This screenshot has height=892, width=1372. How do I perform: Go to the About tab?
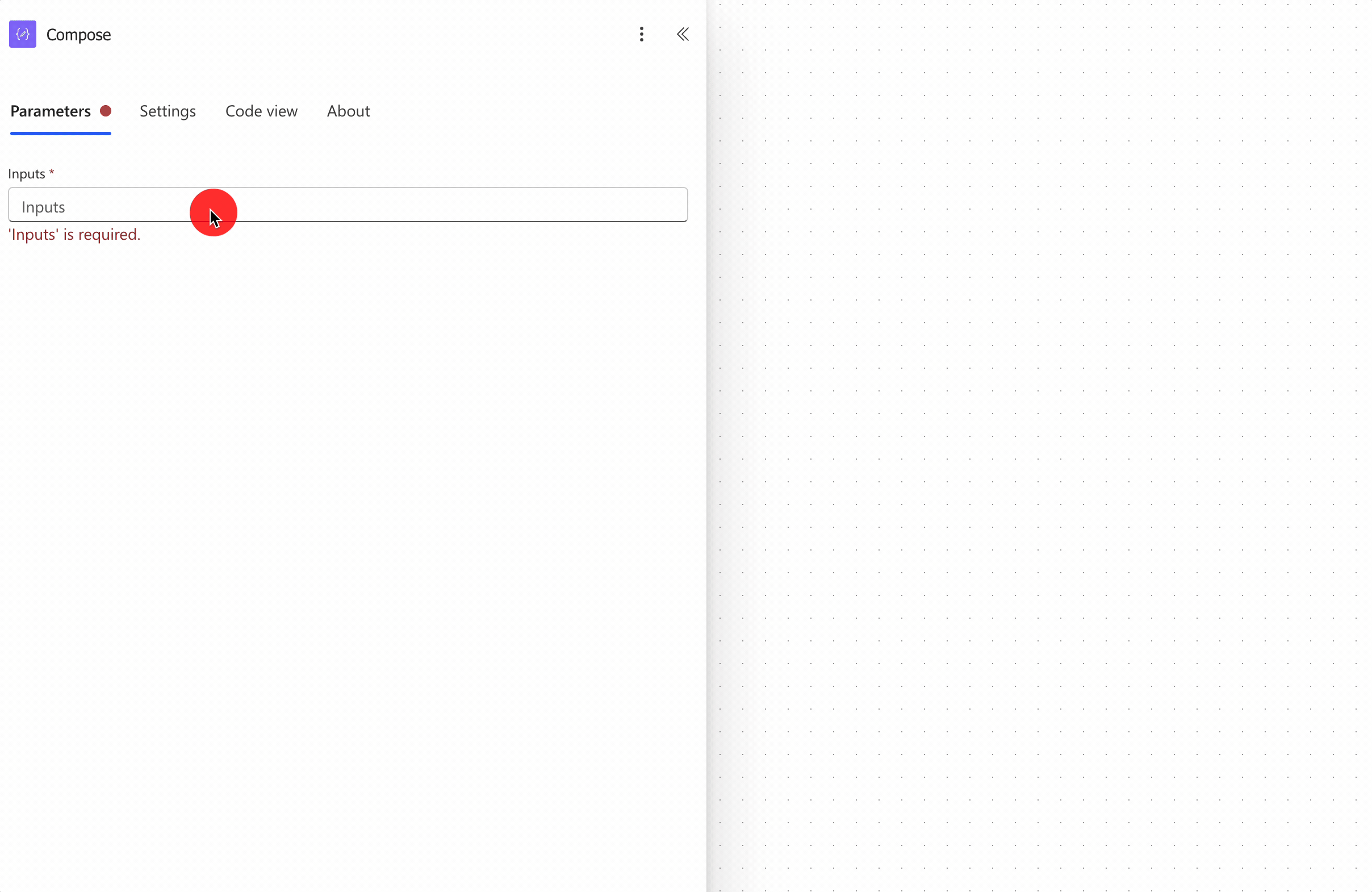[x=348, y=111]
